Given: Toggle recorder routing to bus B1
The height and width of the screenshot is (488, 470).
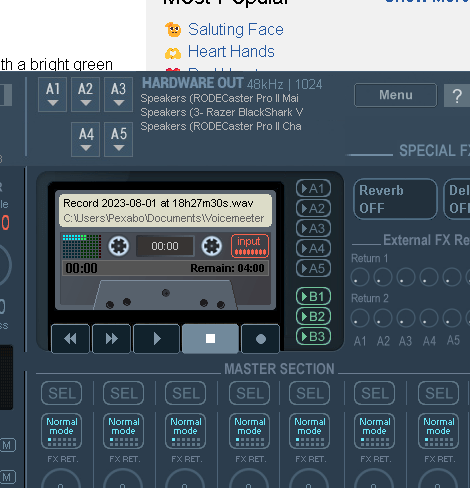Looking at the screenshot, I should point(313,296).
